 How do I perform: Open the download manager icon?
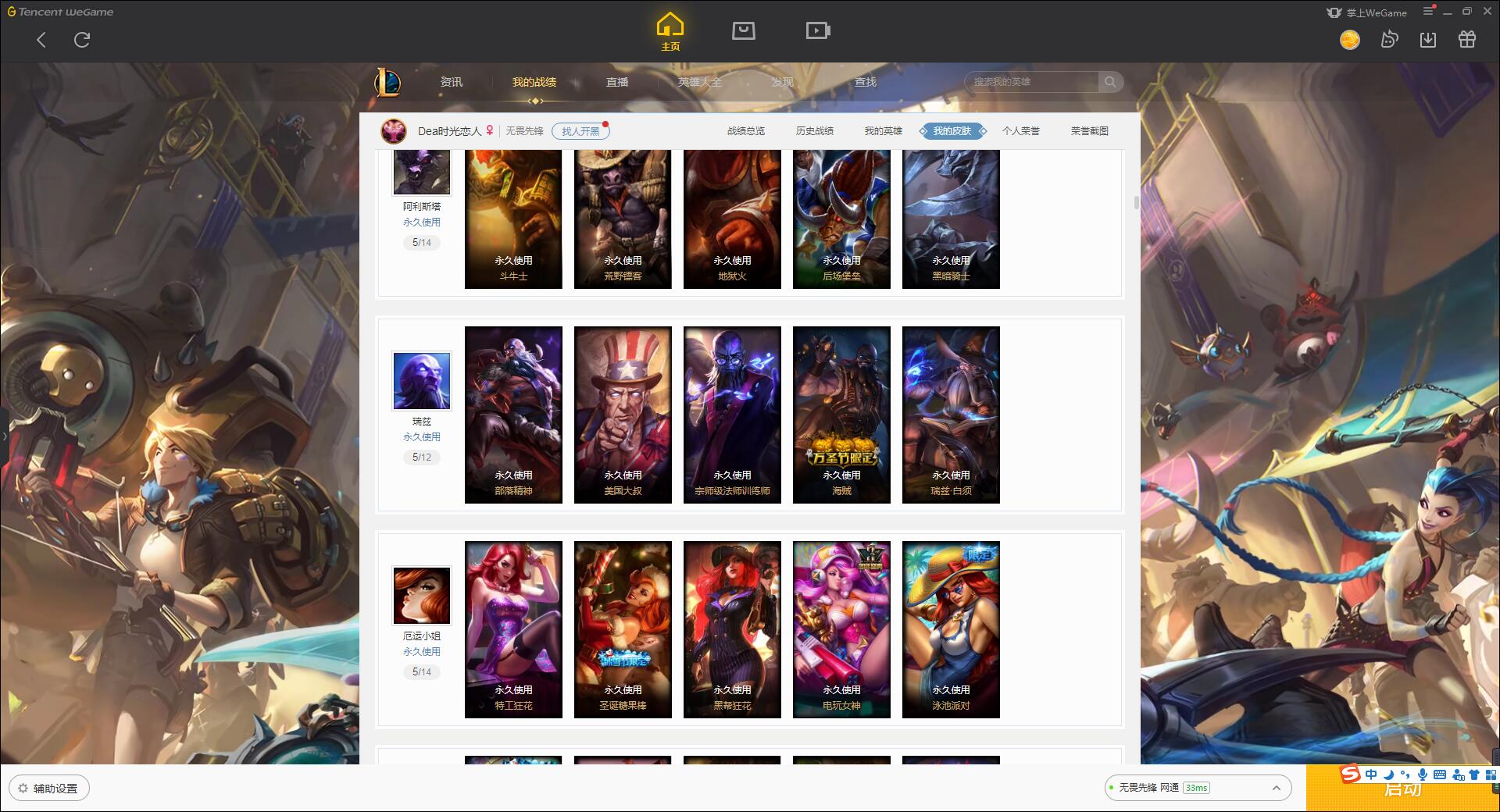click(1428, 40)
